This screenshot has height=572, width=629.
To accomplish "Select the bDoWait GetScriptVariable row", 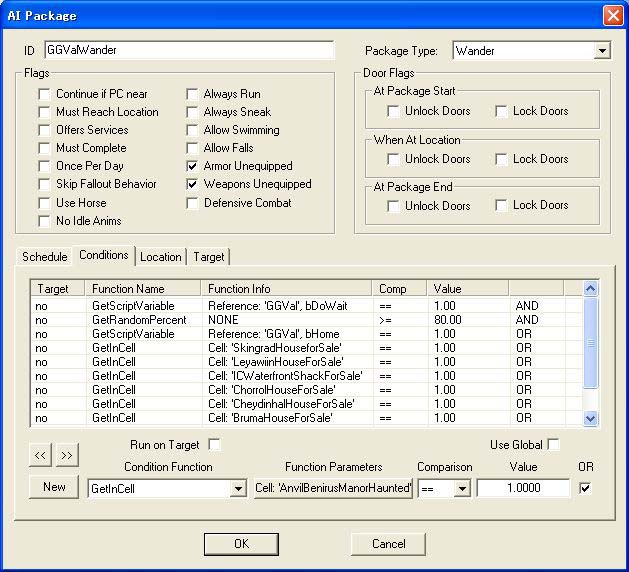I will click(307, 306).
